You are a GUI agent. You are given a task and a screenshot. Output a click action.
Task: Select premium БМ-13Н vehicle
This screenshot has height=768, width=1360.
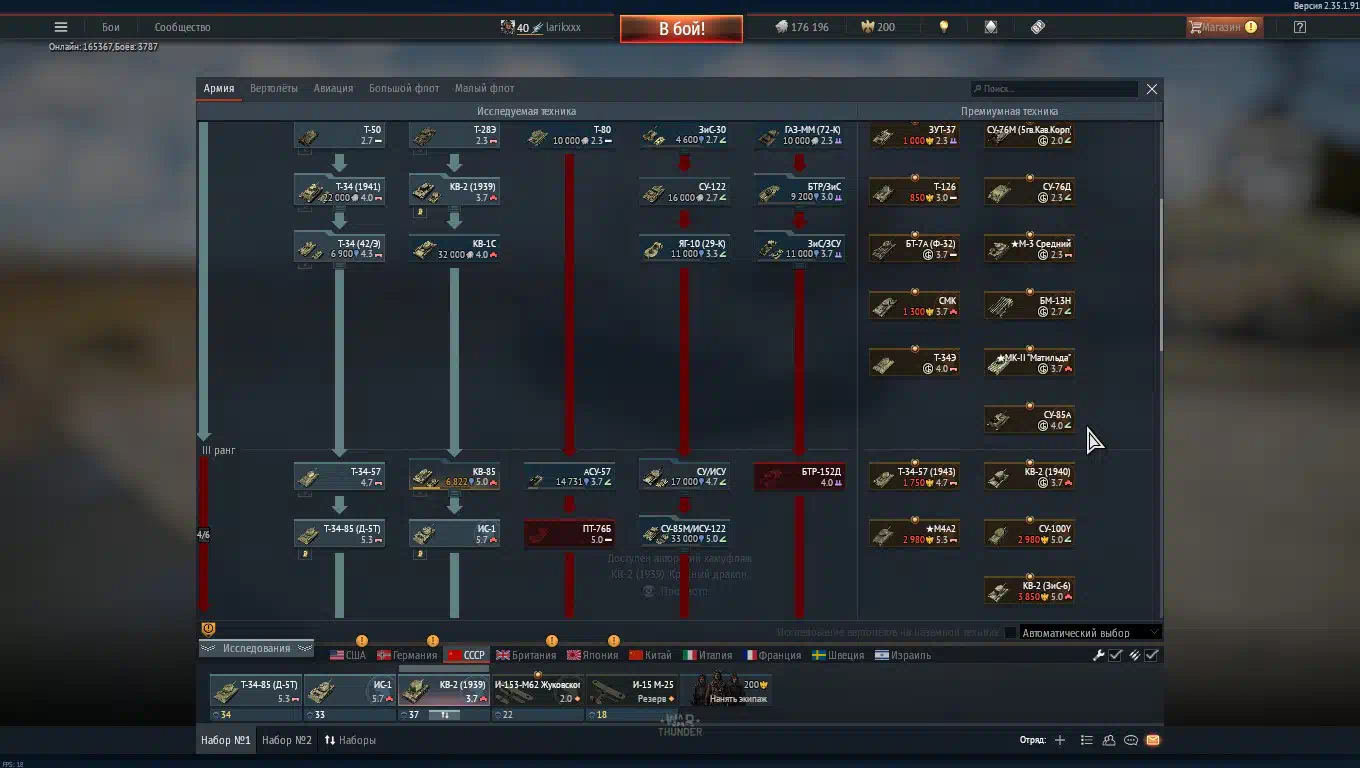pos(1029,305)
